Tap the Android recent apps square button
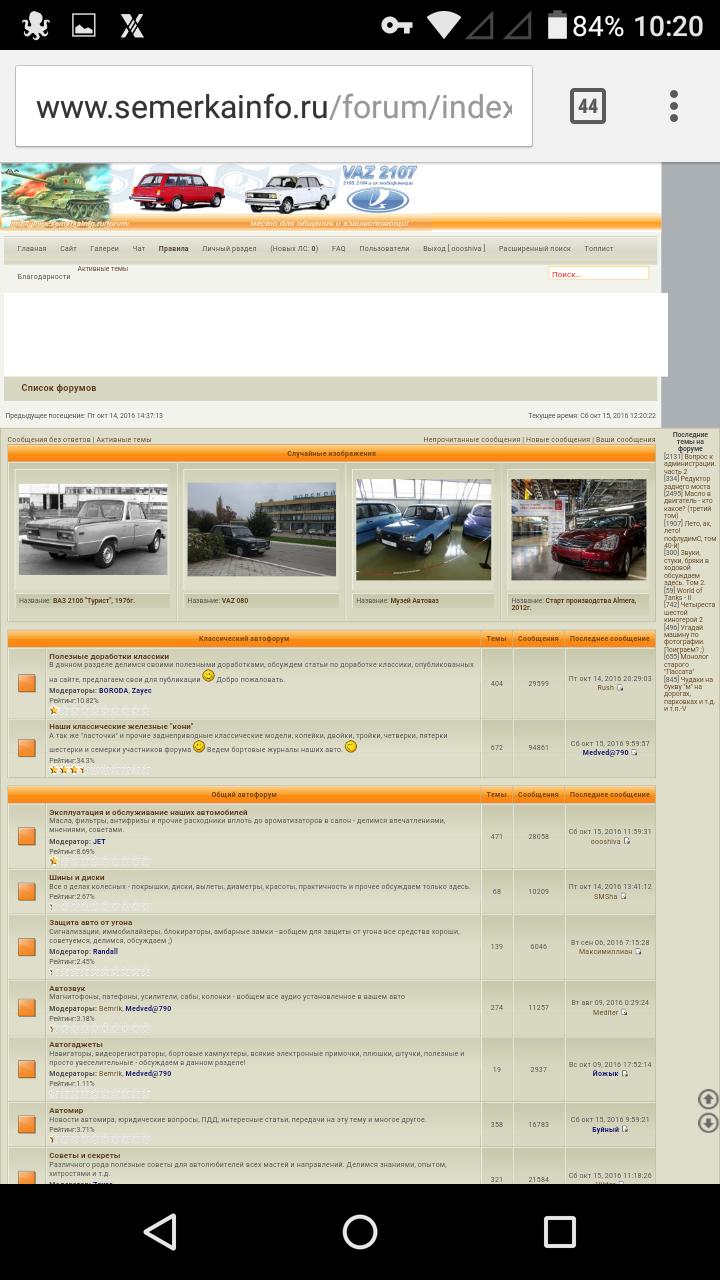The image size is (720, 1280). tap(559, 1231)
